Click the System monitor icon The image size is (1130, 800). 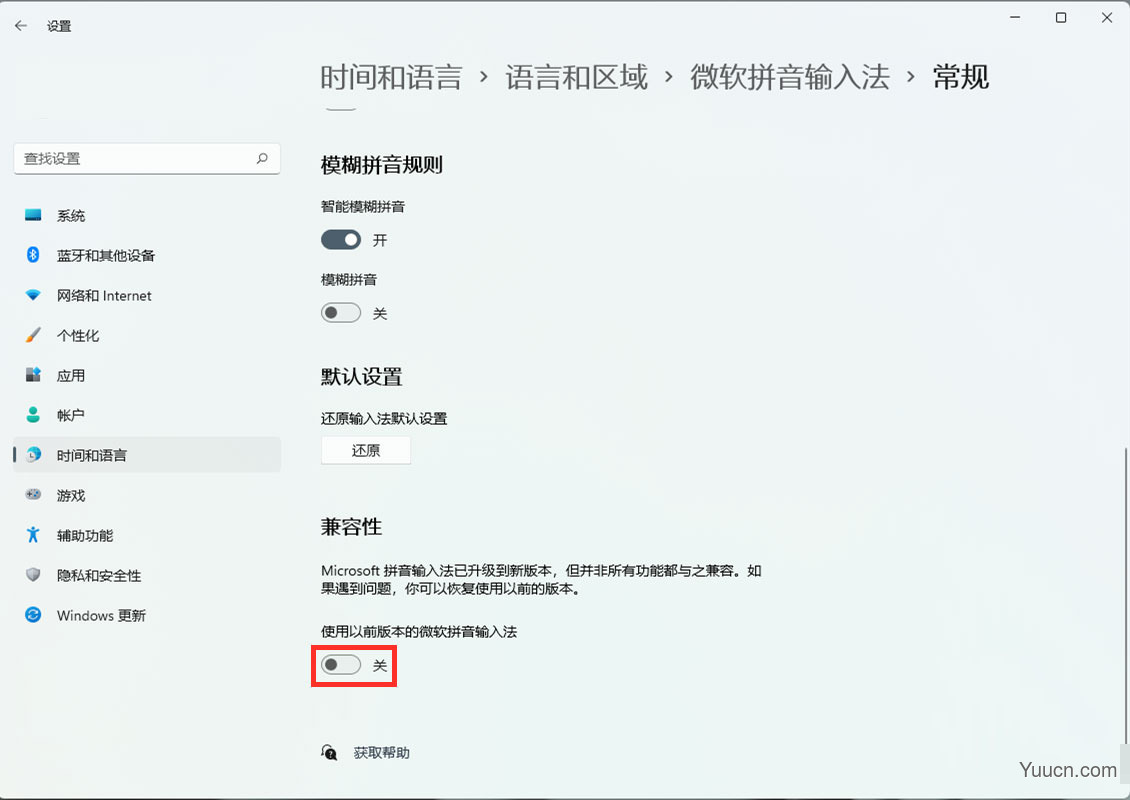[x=33, y=215]
